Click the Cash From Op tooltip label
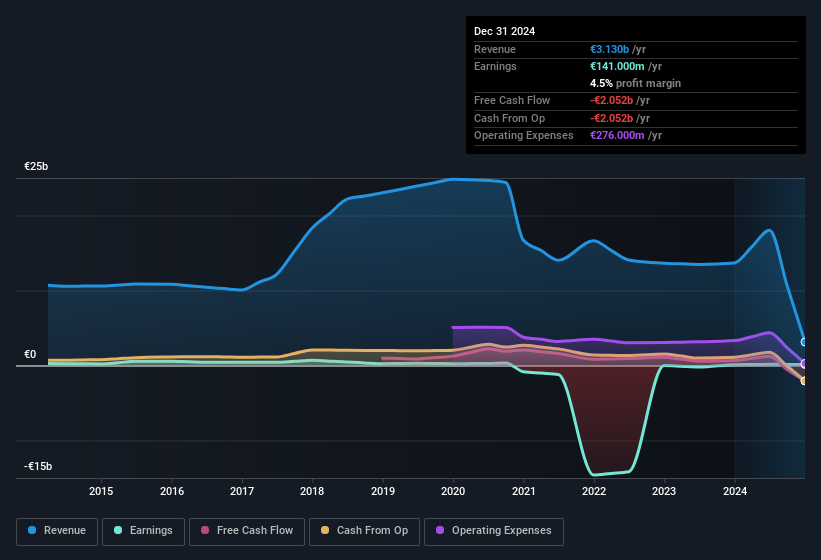The height and width of the screenshot is (560, 821). coord(509,118)
